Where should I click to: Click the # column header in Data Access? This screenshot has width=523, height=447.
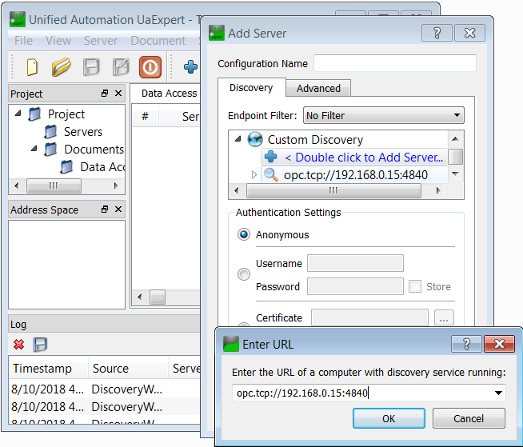(x=145, y=116)
